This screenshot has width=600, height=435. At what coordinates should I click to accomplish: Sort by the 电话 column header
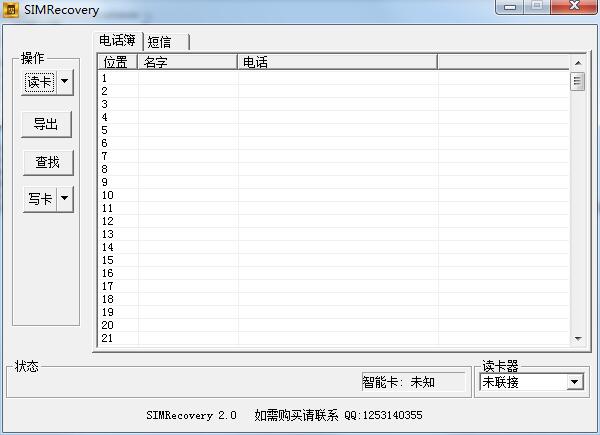(x=338, y=62)
